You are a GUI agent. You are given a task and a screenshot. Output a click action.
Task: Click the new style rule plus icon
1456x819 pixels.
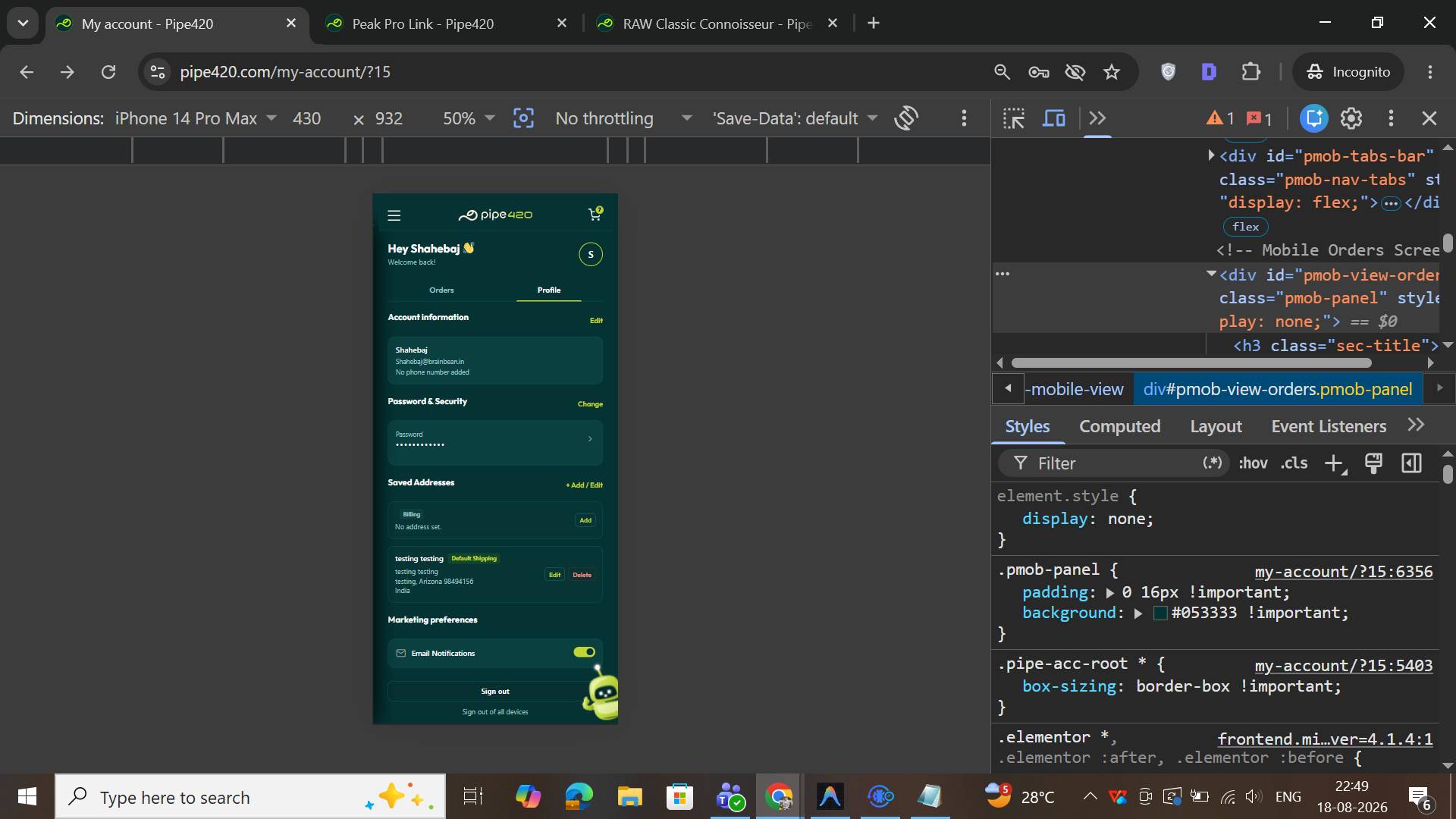[1334, 463]
